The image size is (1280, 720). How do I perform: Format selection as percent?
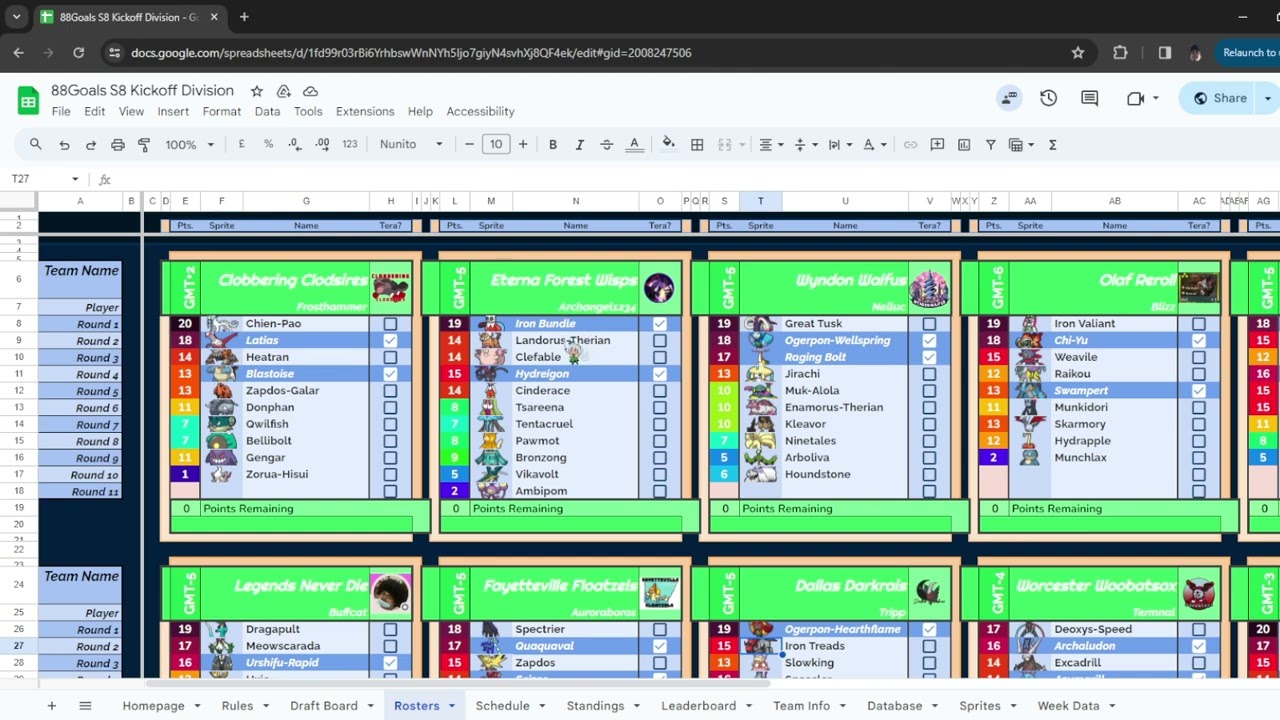[x=268, y=145]
